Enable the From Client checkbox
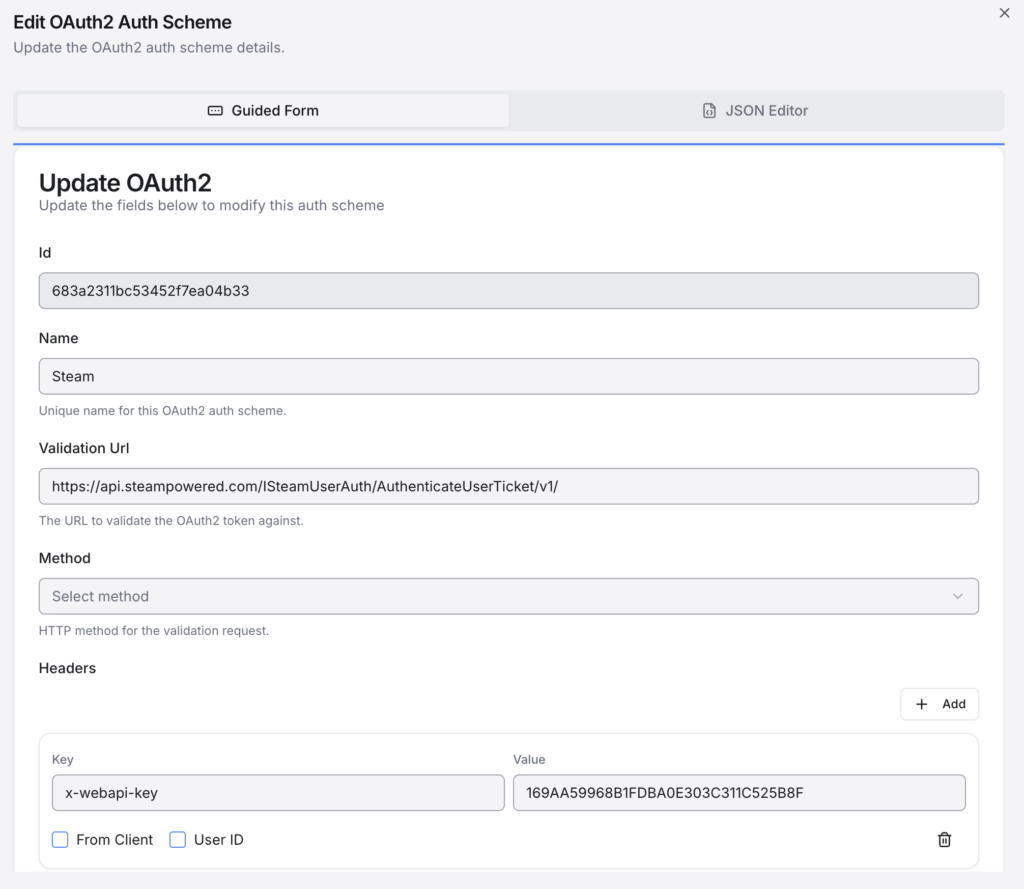The width and height of the screenshot is (1024, 889). tap(60, 840)
